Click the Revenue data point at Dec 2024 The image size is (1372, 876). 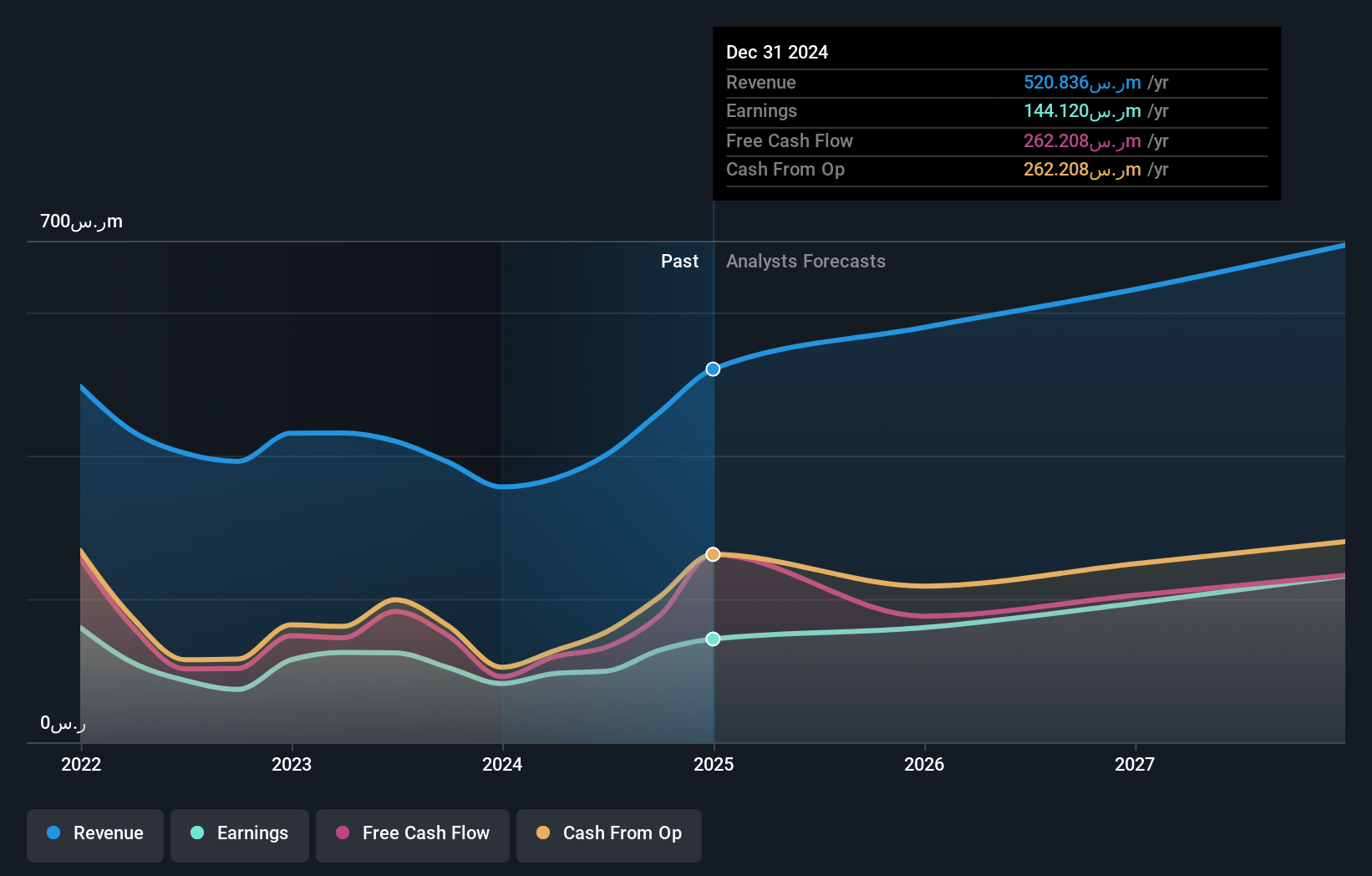pyautogui.click(x=713, y=369)
